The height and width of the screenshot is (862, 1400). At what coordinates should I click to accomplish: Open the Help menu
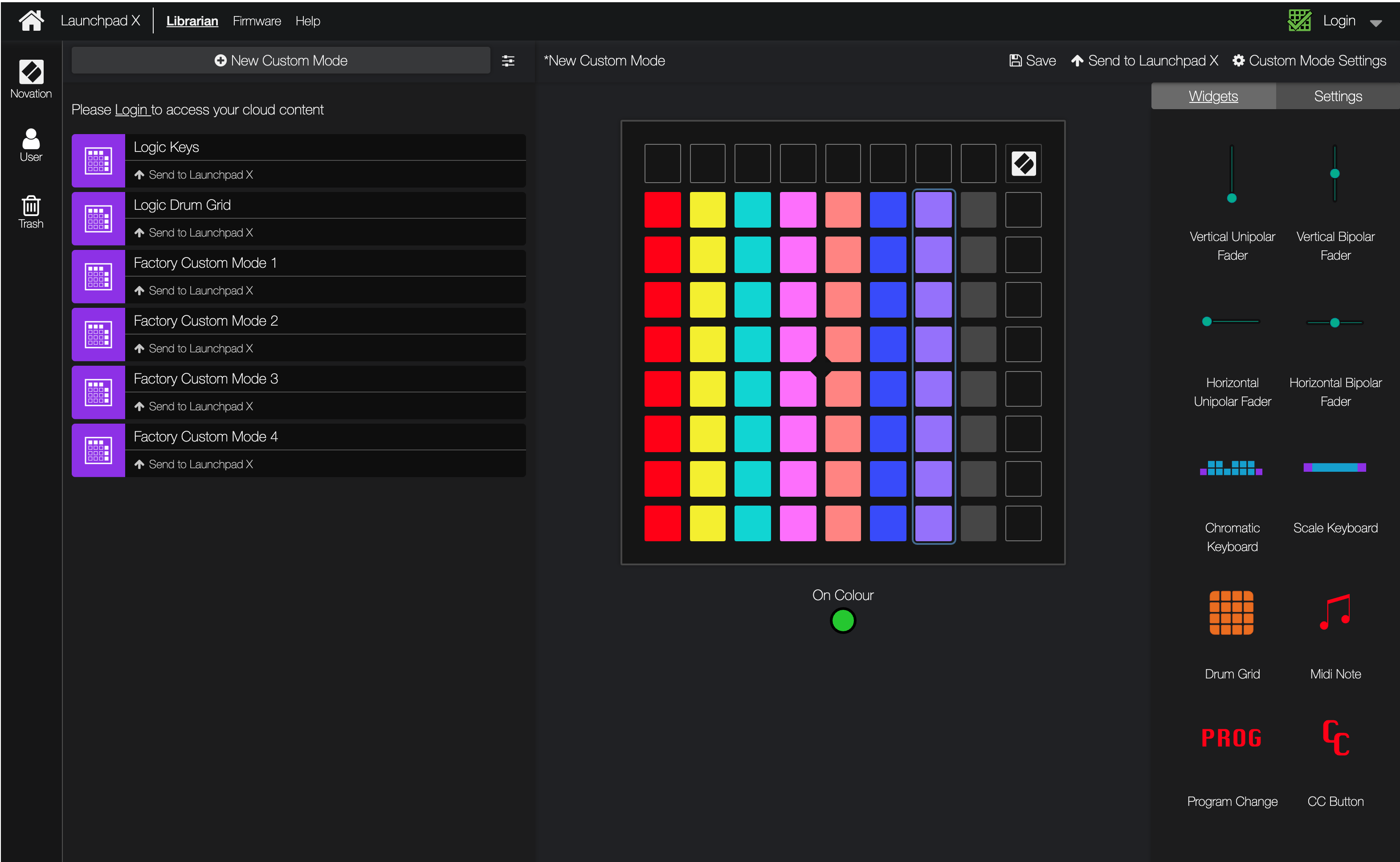point(308,21)
